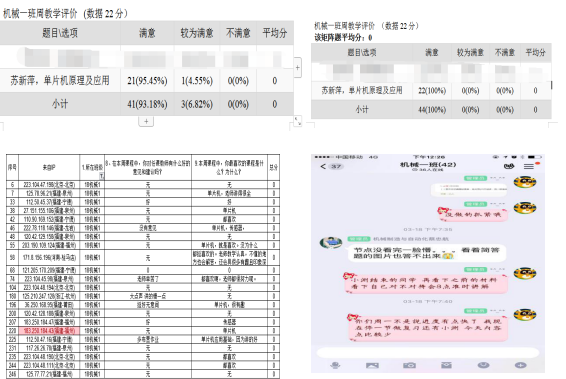Open the shared image thumbnail message
This screenshot has width=566, height=379.
pos(469,189)
